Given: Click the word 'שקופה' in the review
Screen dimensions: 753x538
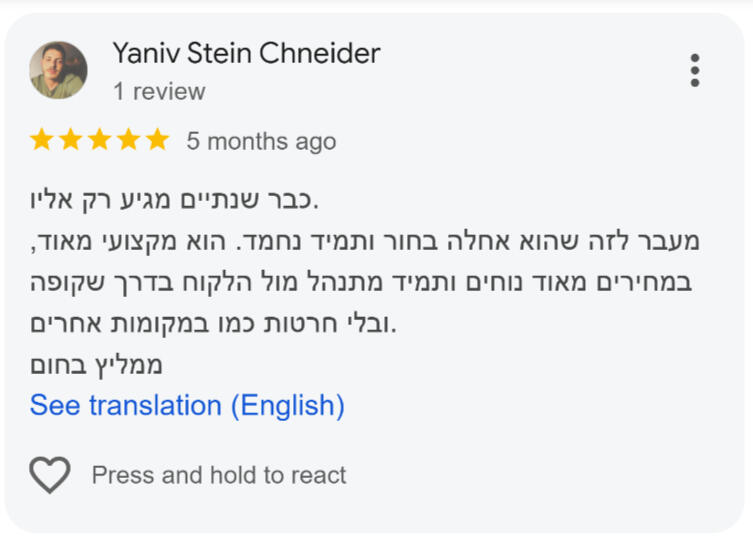Looking at the screenshot, I should tap(67, 282).
